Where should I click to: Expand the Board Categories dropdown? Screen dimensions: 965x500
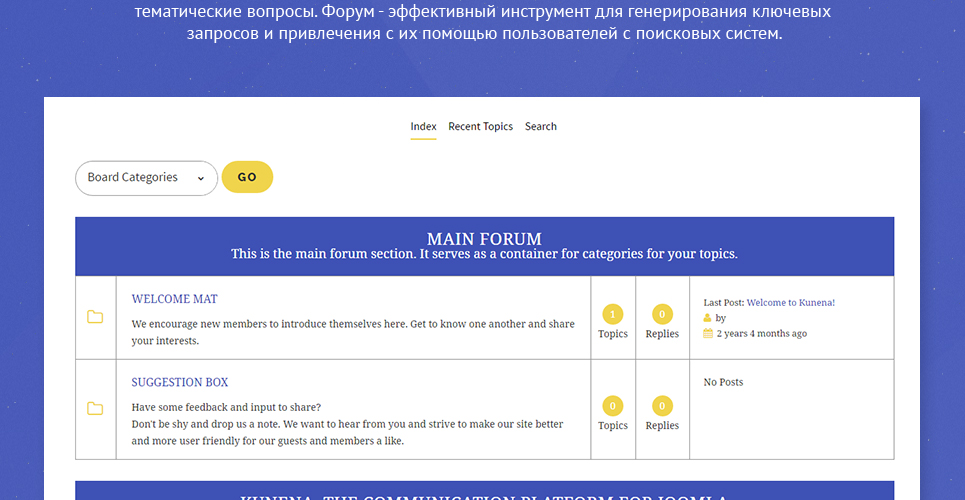(146, 178)
